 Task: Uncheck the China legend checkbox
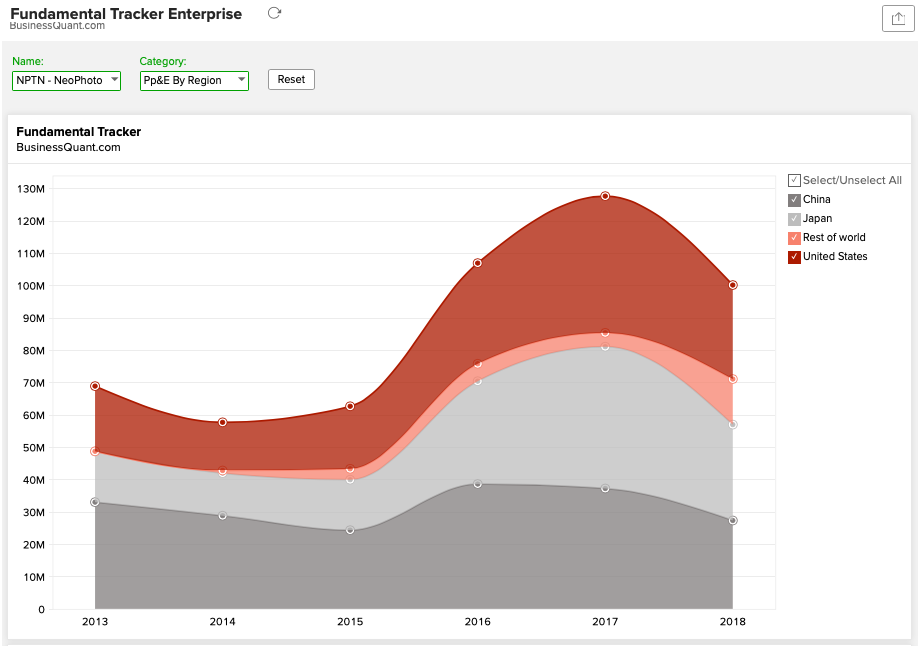(794, 200)
